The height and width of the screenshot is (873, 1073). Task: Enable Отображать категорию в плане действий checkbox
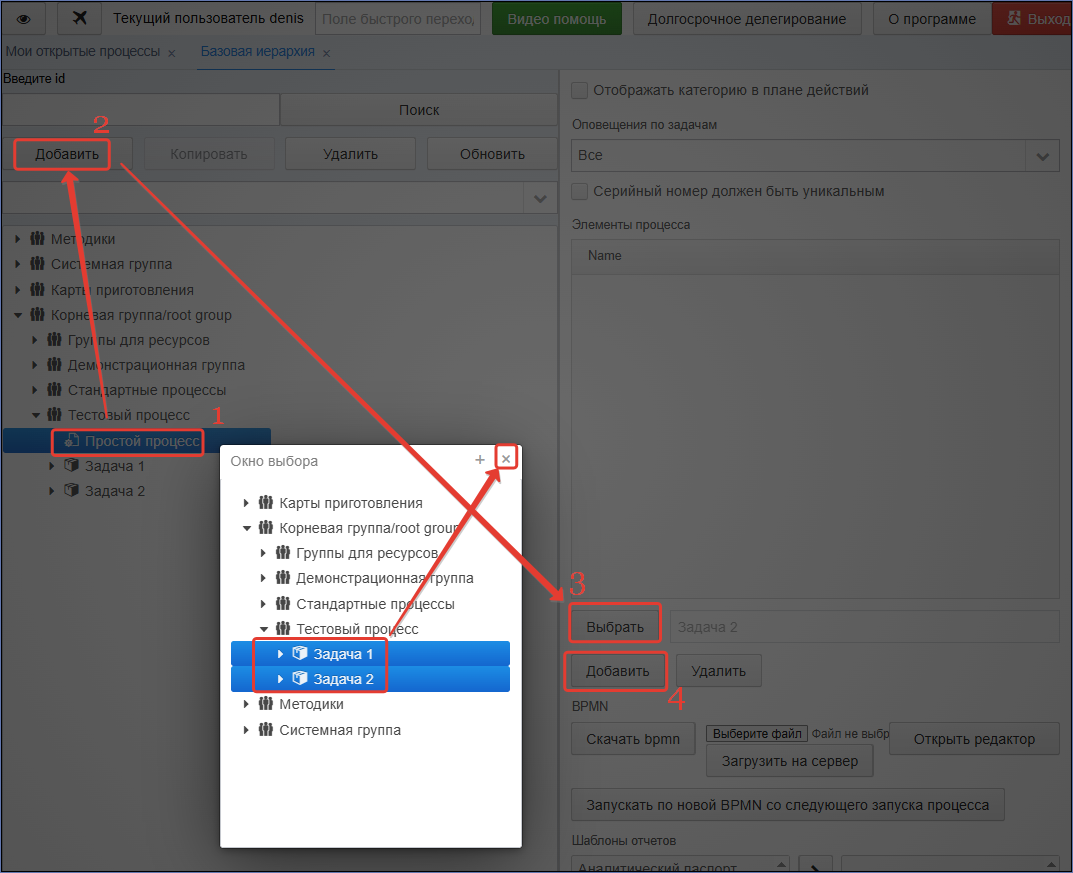click(x=580, y=90)
